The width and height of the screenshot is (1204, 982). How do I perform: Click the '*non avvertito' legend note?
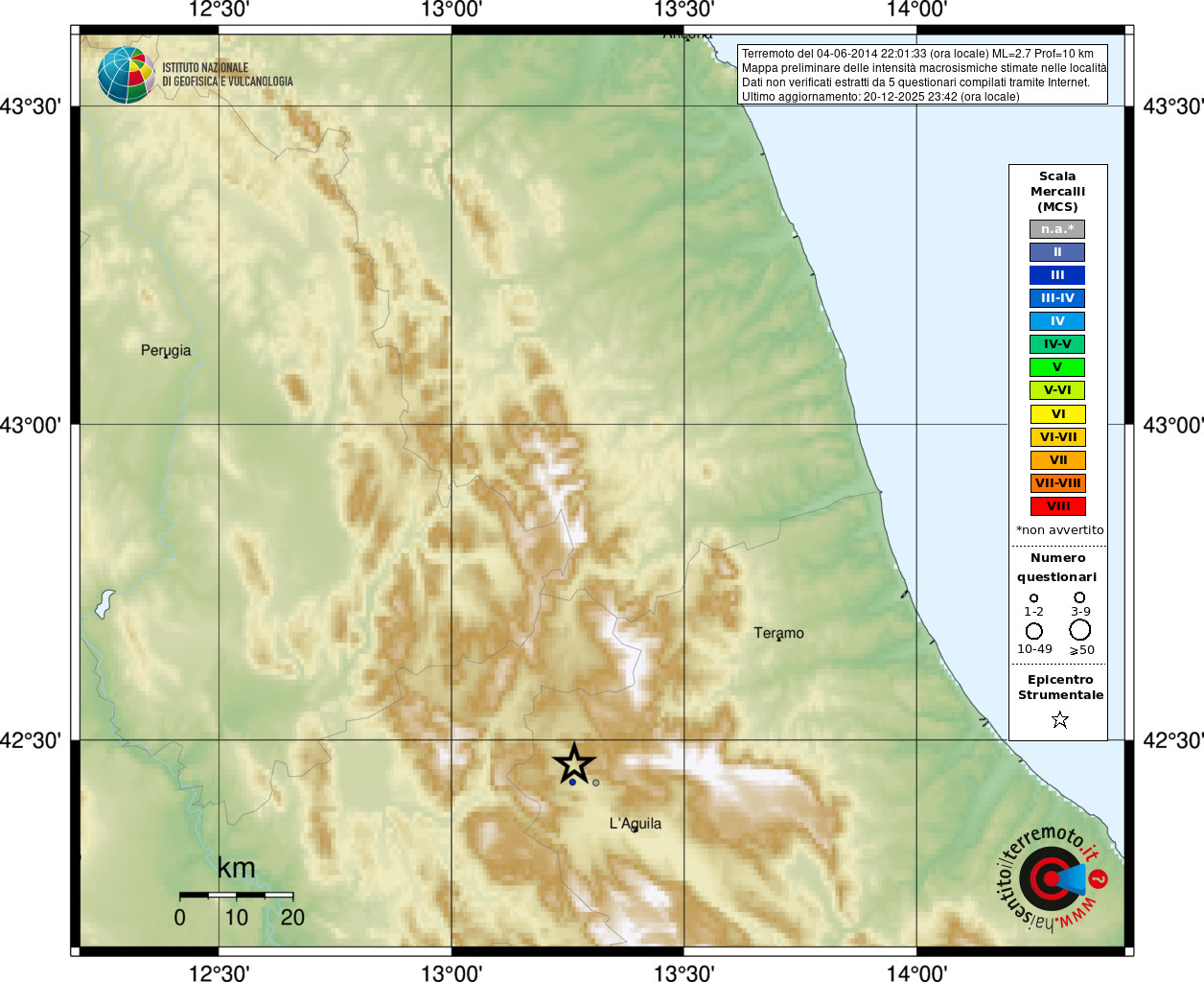[1059, 530]
